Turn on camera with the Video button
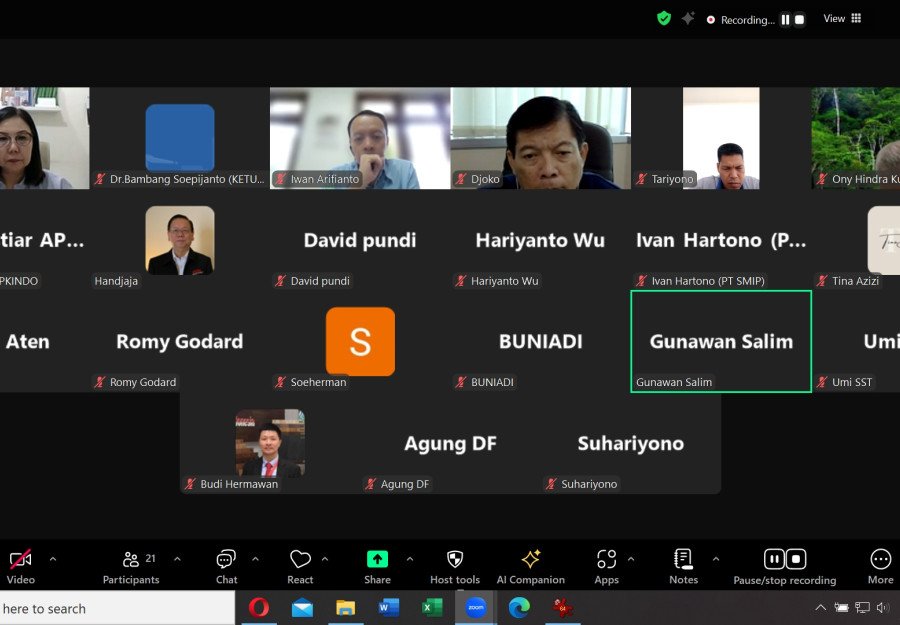 point(21,566)
